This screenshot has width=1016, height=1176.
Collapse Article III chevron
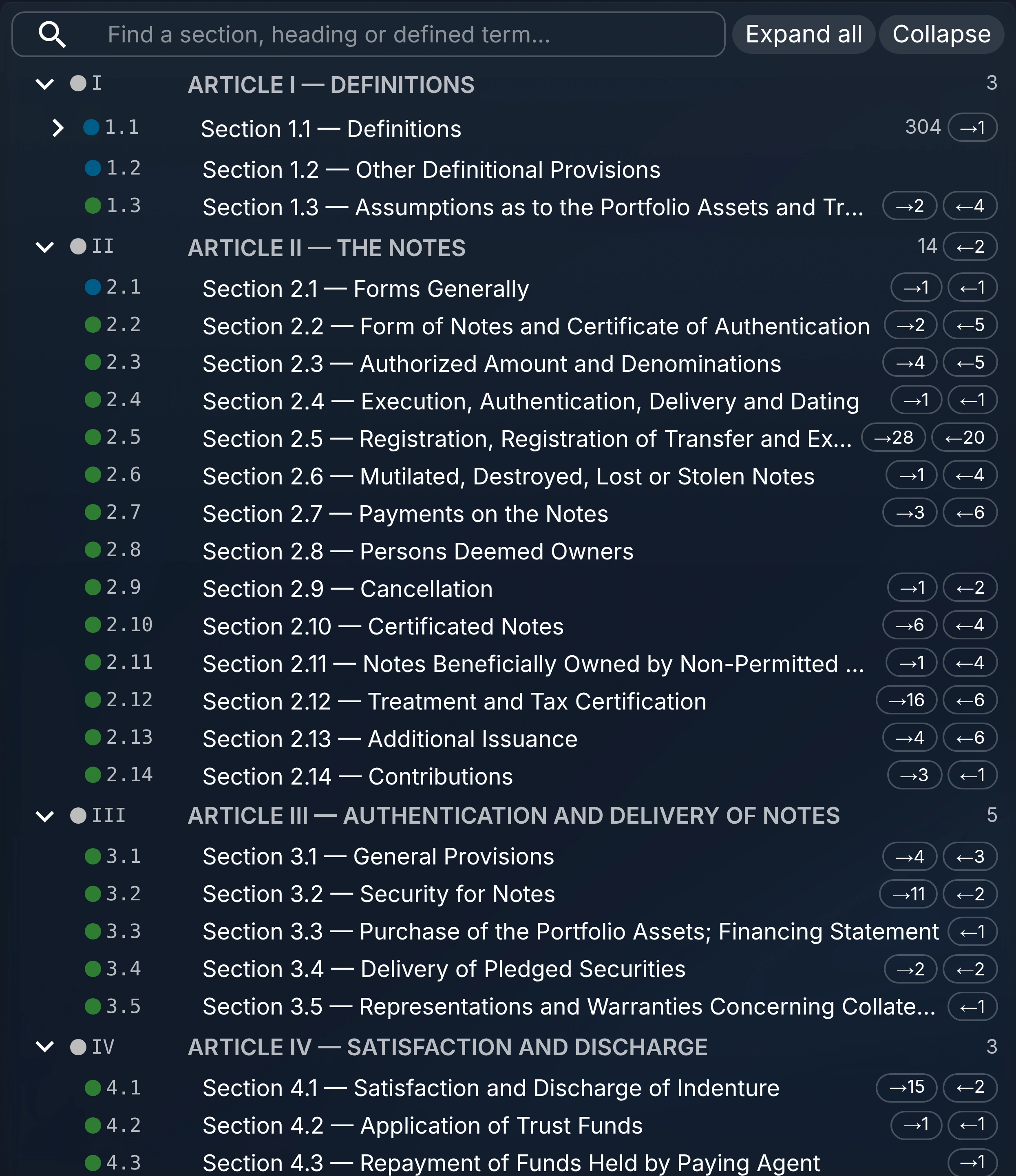45,816
